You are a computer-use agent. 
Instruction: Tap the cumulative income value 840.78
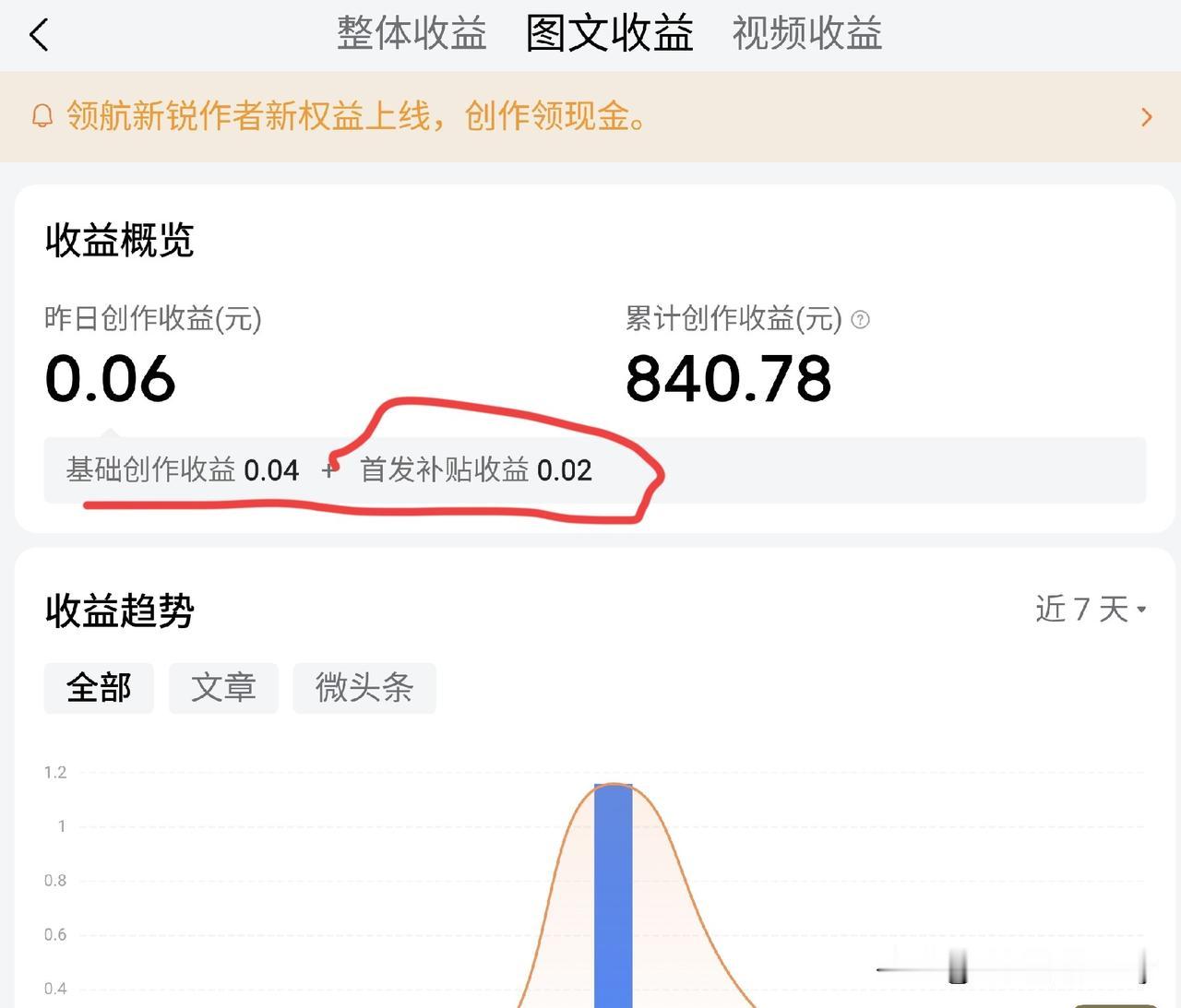729,379
